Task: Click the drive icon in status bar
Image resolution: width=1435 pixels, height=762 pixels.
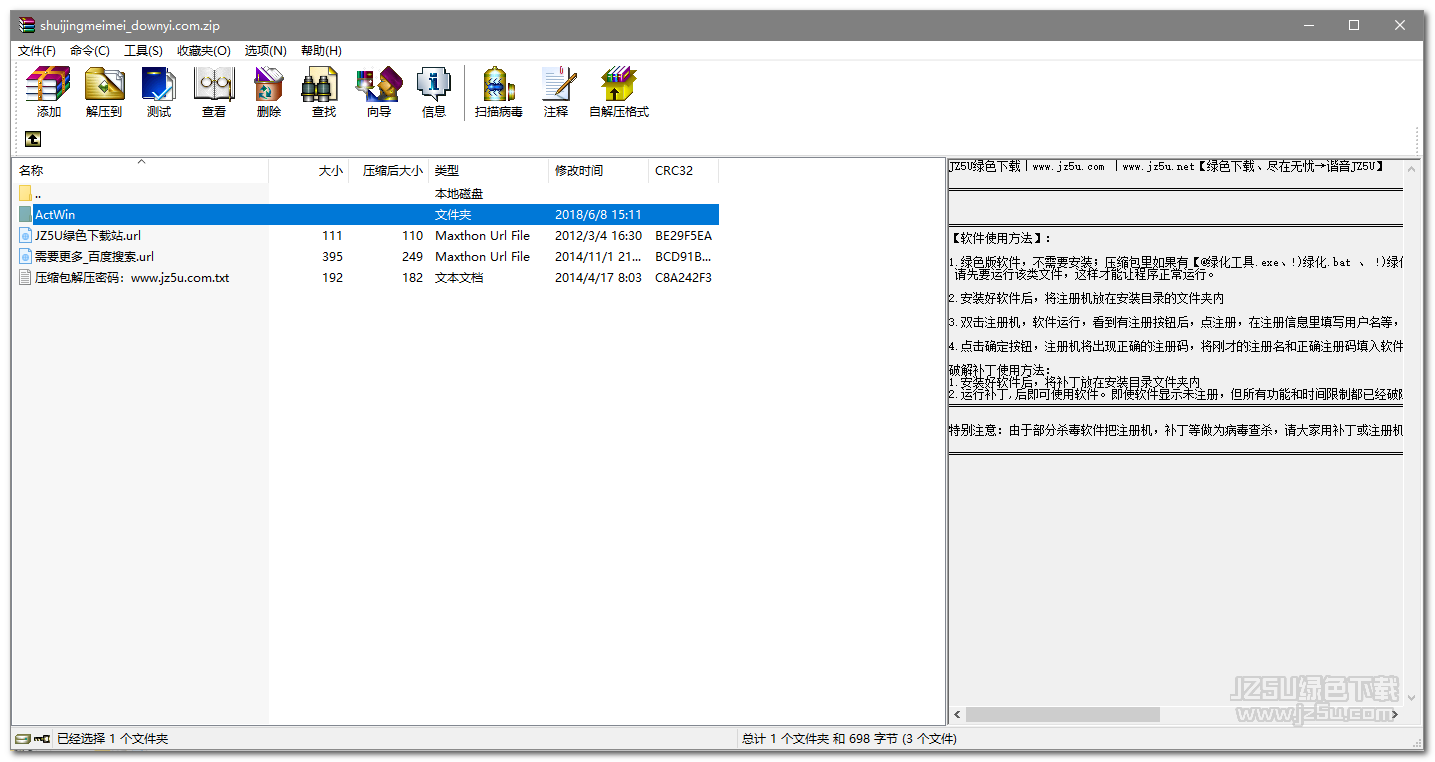Action: coord(22,739)
